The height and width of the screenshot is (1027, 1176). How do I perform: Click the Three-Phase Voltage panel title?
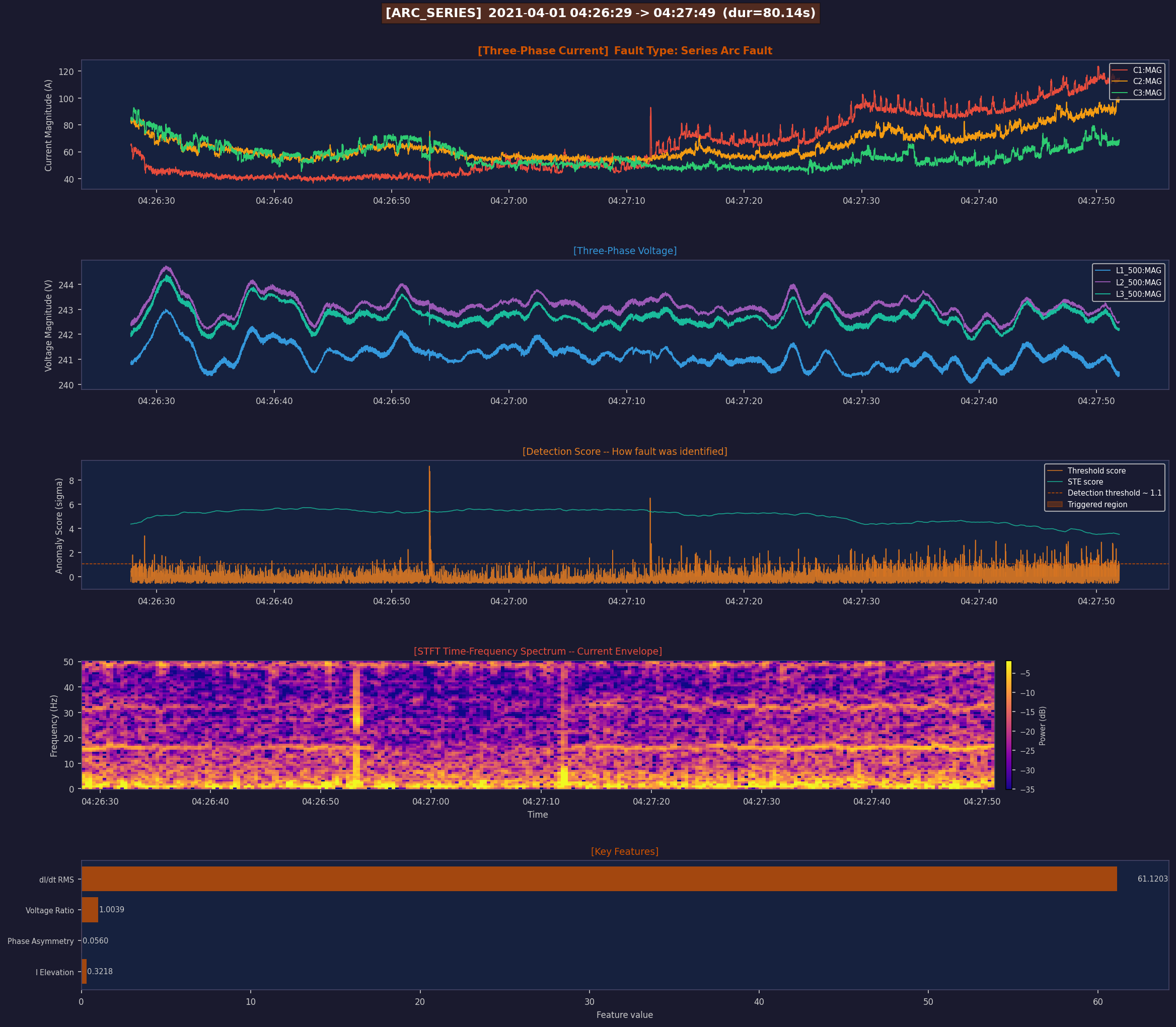(624, 251)
